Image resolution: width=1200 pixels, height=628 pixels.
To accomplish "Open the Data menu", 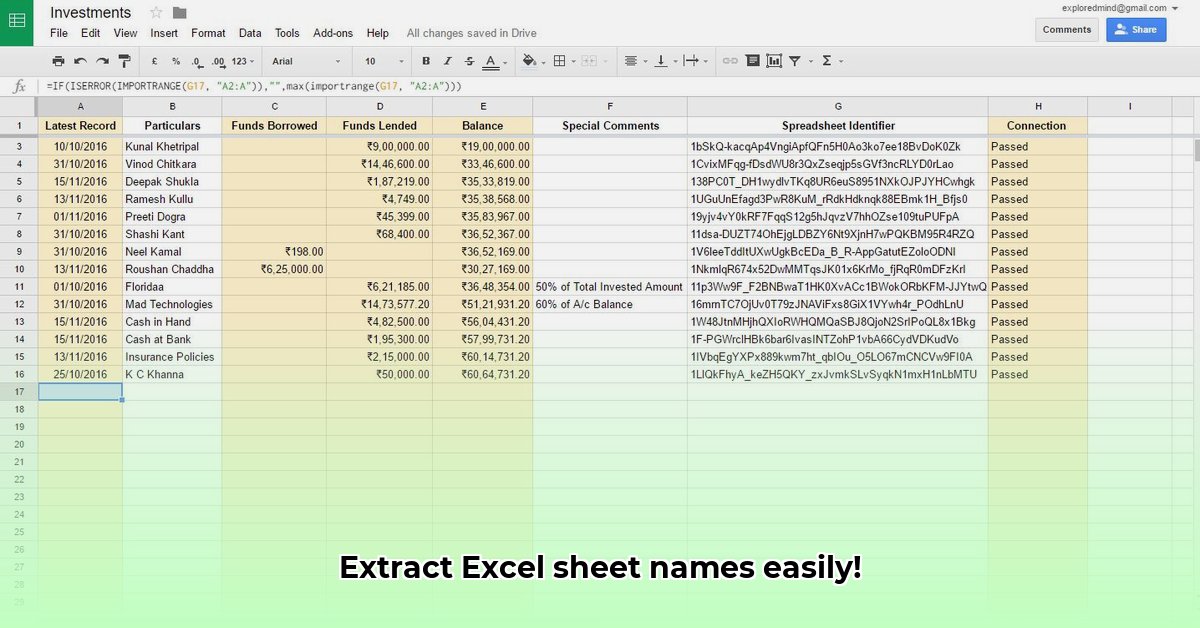I will coord(250,33).
